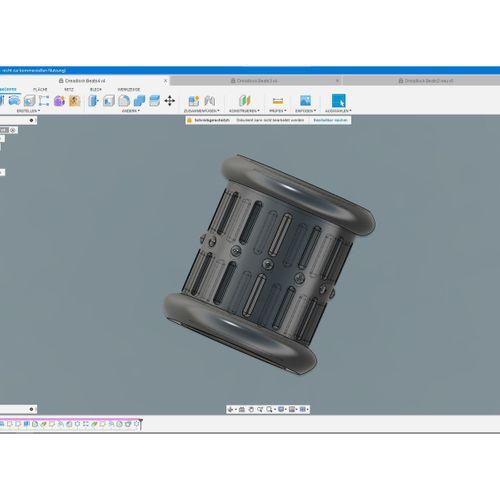
Task: Select the Volumenkörper tab
Action: click(8, 89)
